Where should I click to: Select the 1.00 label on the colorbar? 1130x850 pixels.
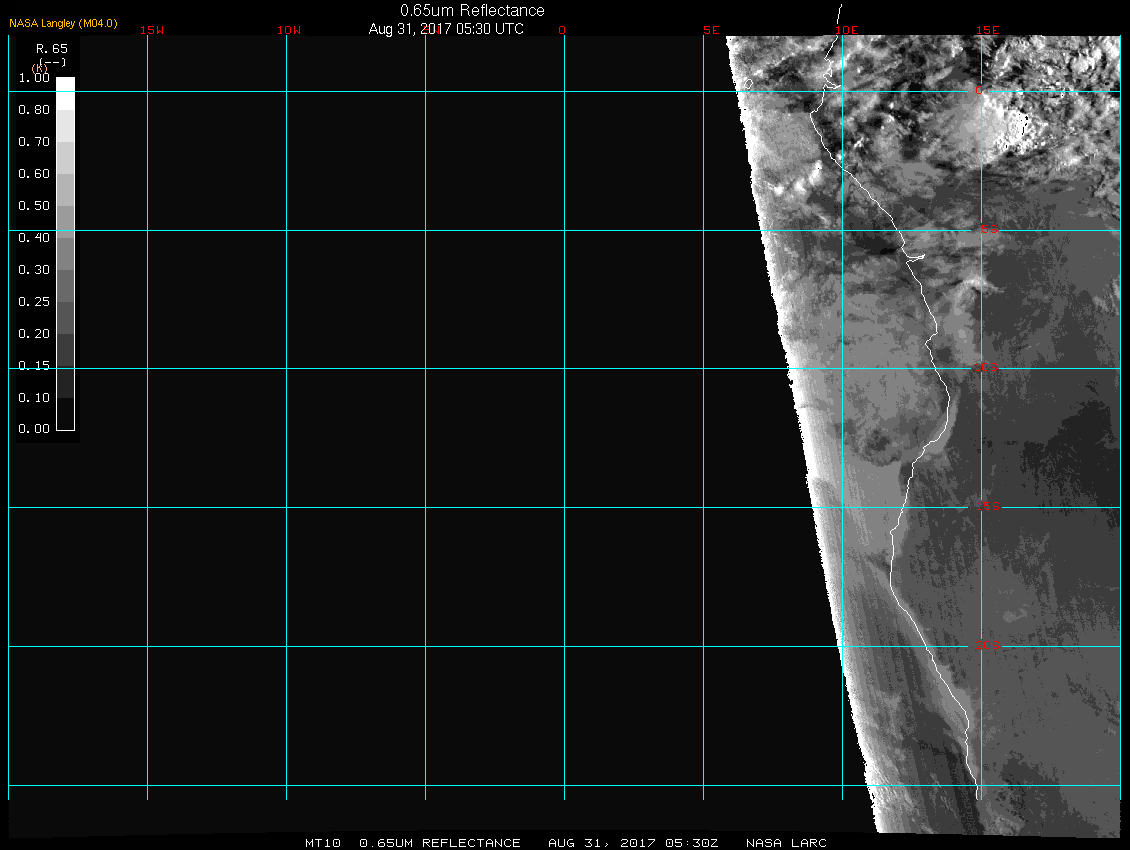(34, 78)
